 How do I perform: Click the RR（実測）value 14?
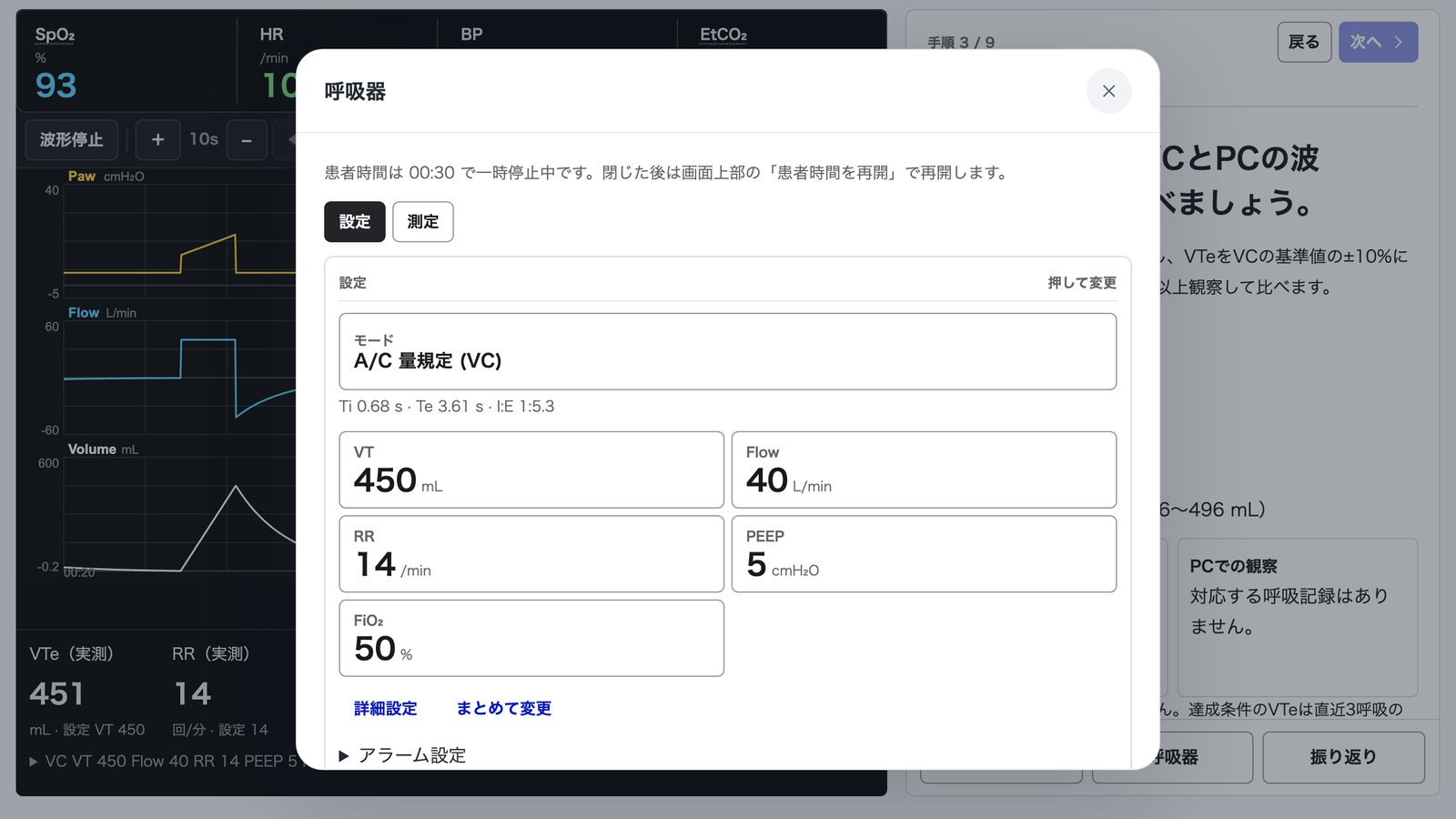192,694
